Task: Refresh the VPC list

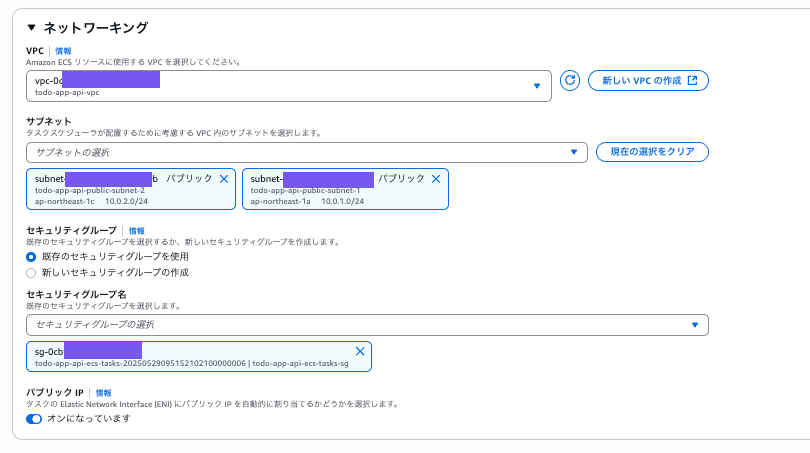Action: point(570,81)
